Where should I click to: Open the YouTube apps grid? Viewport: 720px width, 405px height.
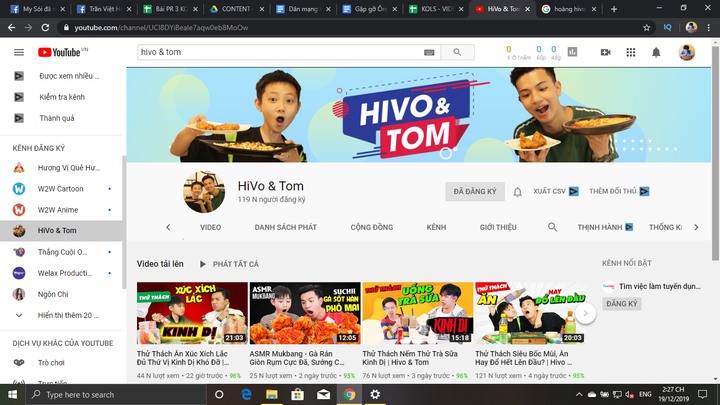pos(631,52)
